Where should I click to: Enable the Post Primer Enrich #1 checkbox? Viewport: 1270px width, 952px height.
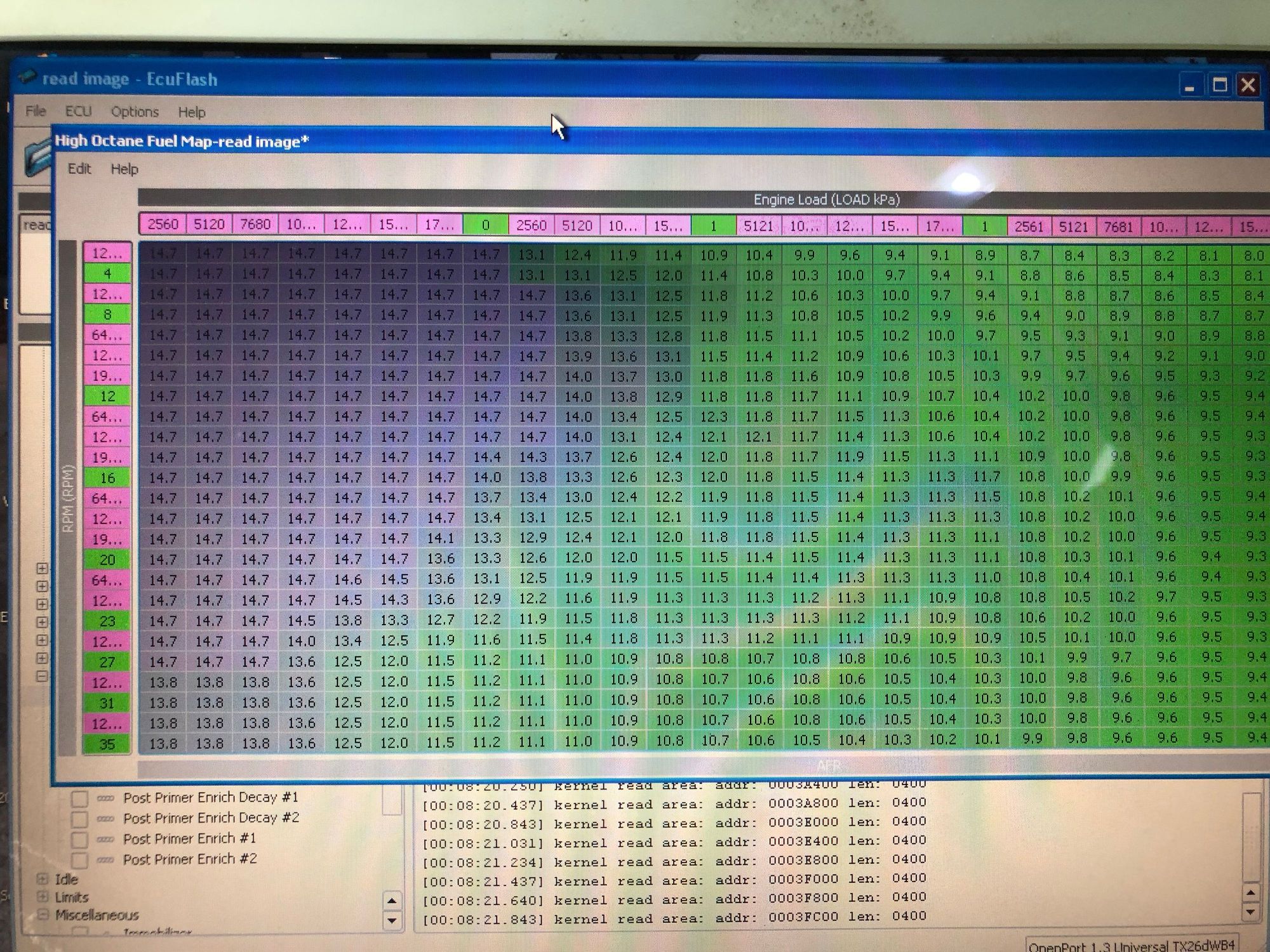[79, 840]
